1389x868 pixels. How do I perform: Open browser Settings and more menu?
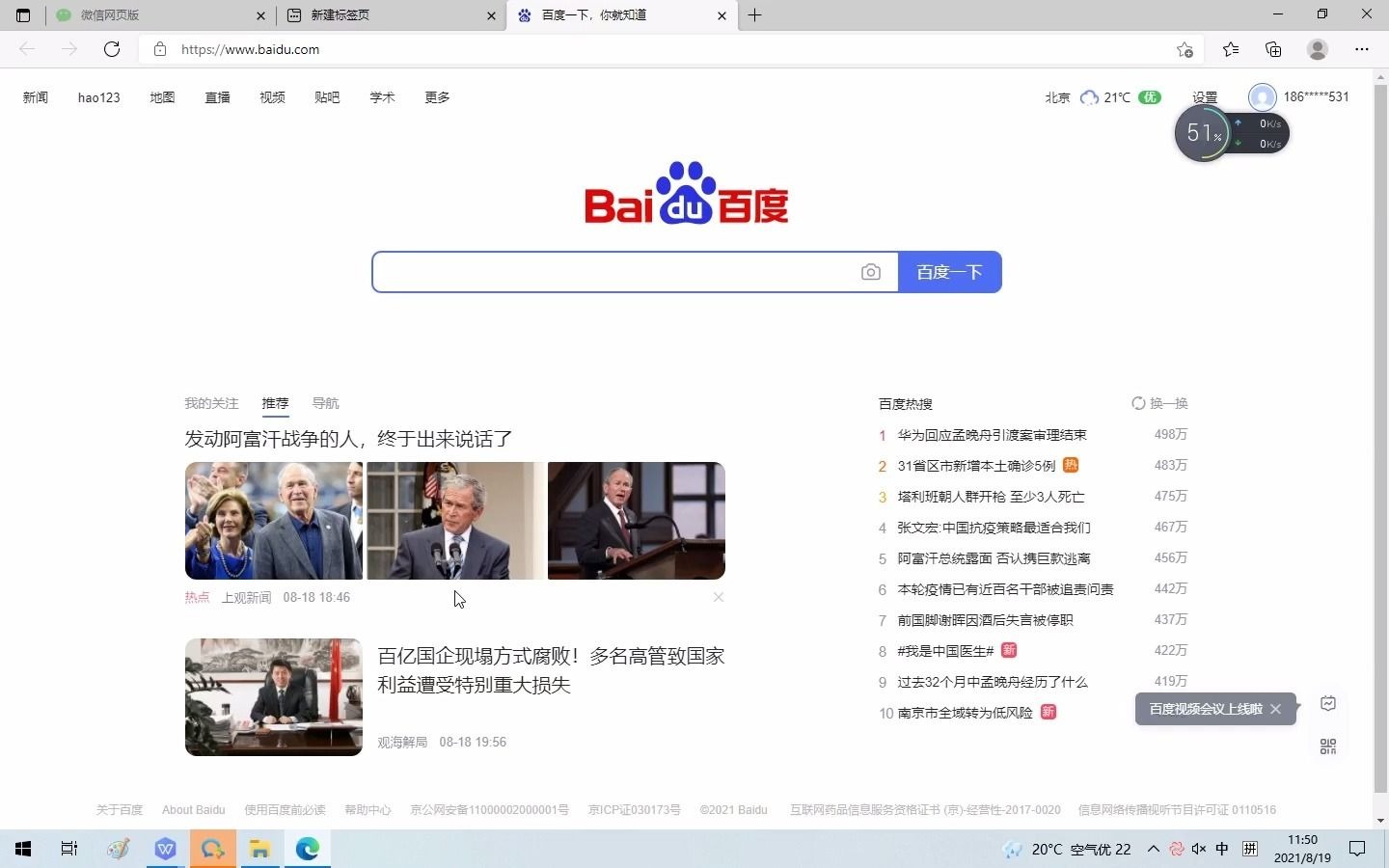(x=1362, y=49)
